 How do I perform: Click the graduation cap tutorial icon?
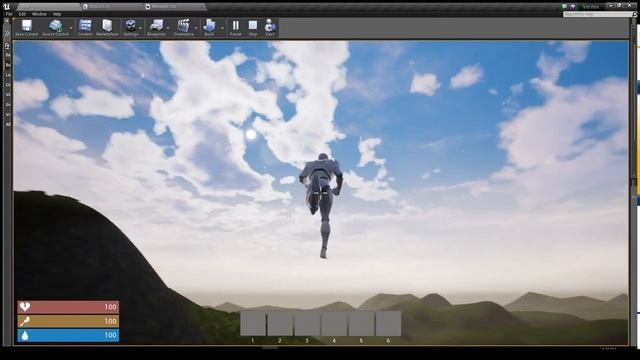(x=573, y=7)
